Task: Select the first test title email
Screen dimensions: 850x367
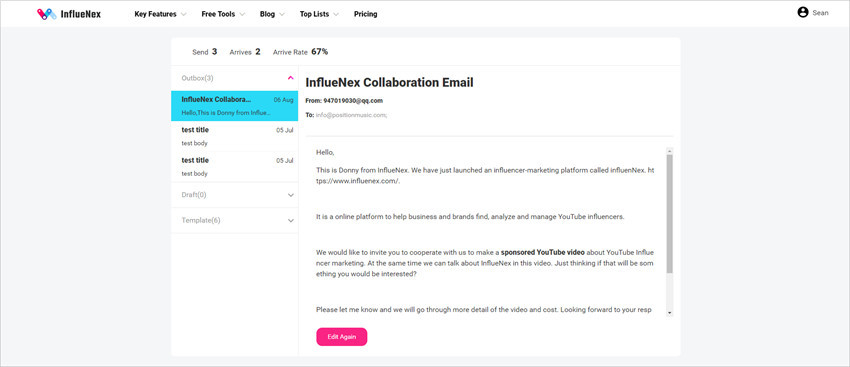Action: click(234, 136)
